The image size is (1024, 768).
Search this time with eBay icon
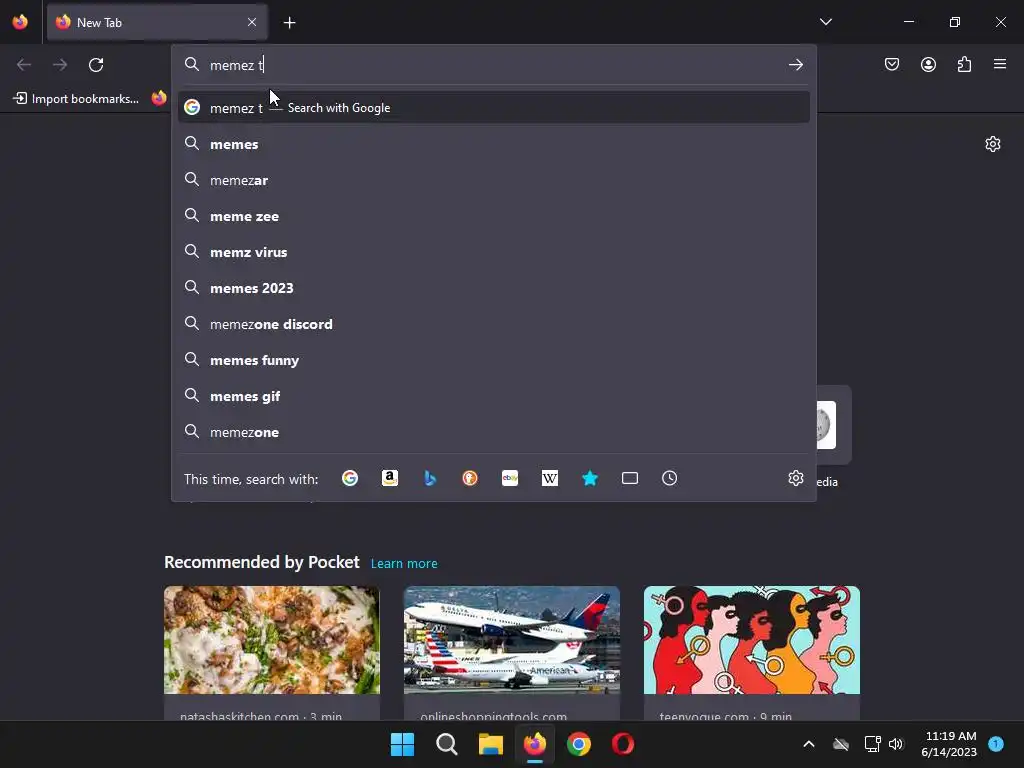click(x=510, y=478)
